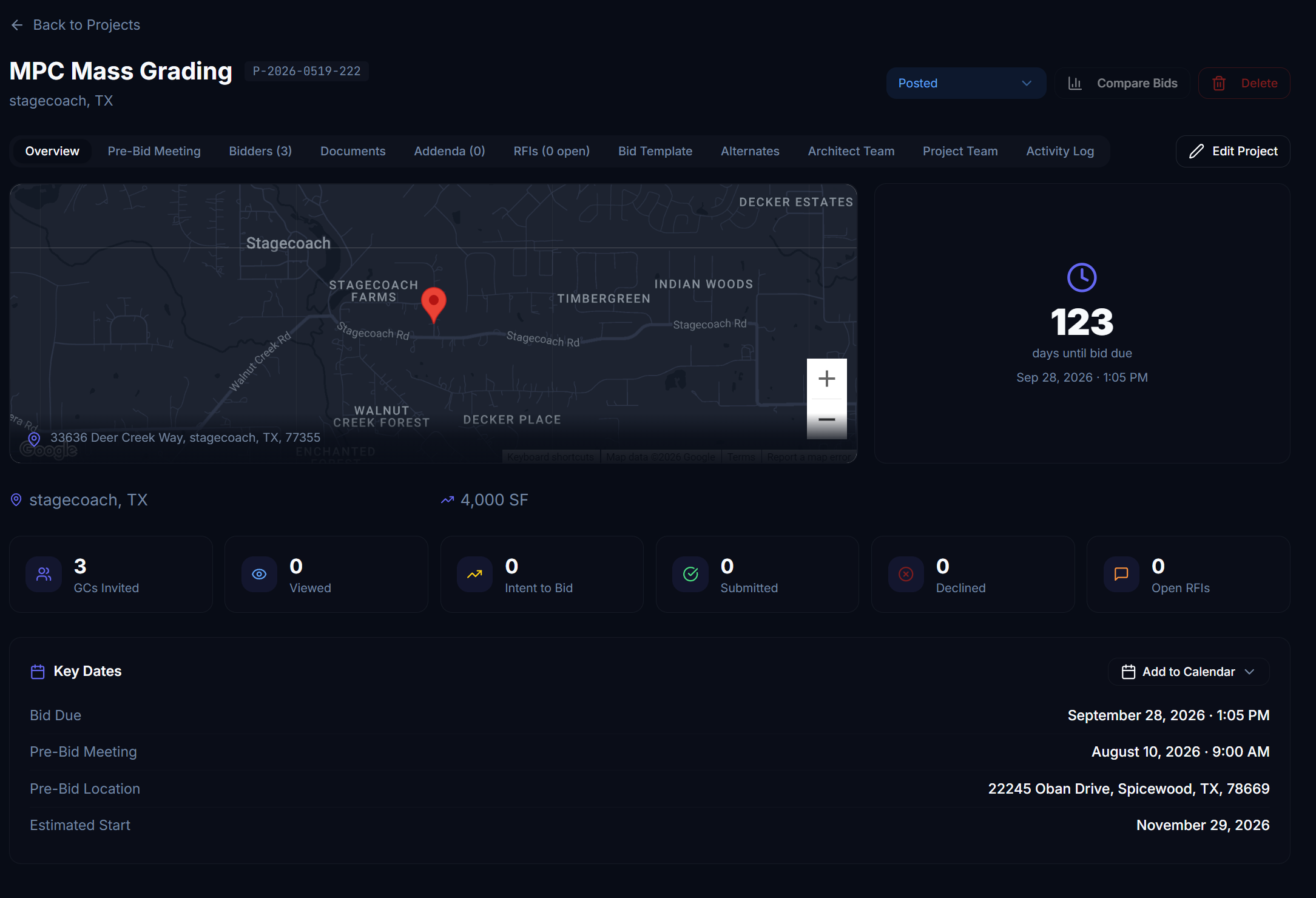Zoom out on the map
This screenshot has height=898, width=1316.
[826, 419]
